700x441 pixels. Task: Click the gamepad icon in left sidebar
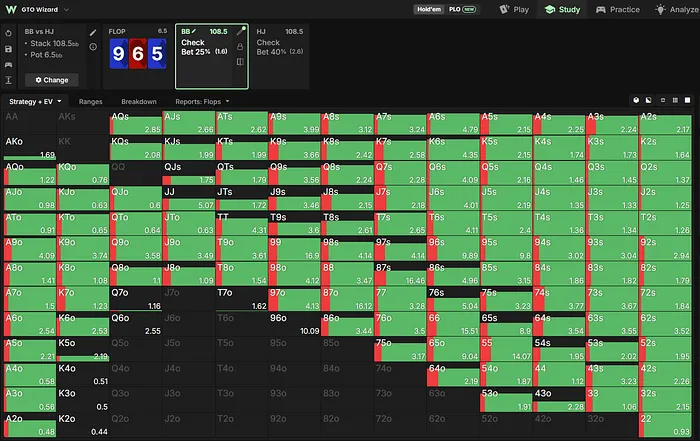point(8,65)
